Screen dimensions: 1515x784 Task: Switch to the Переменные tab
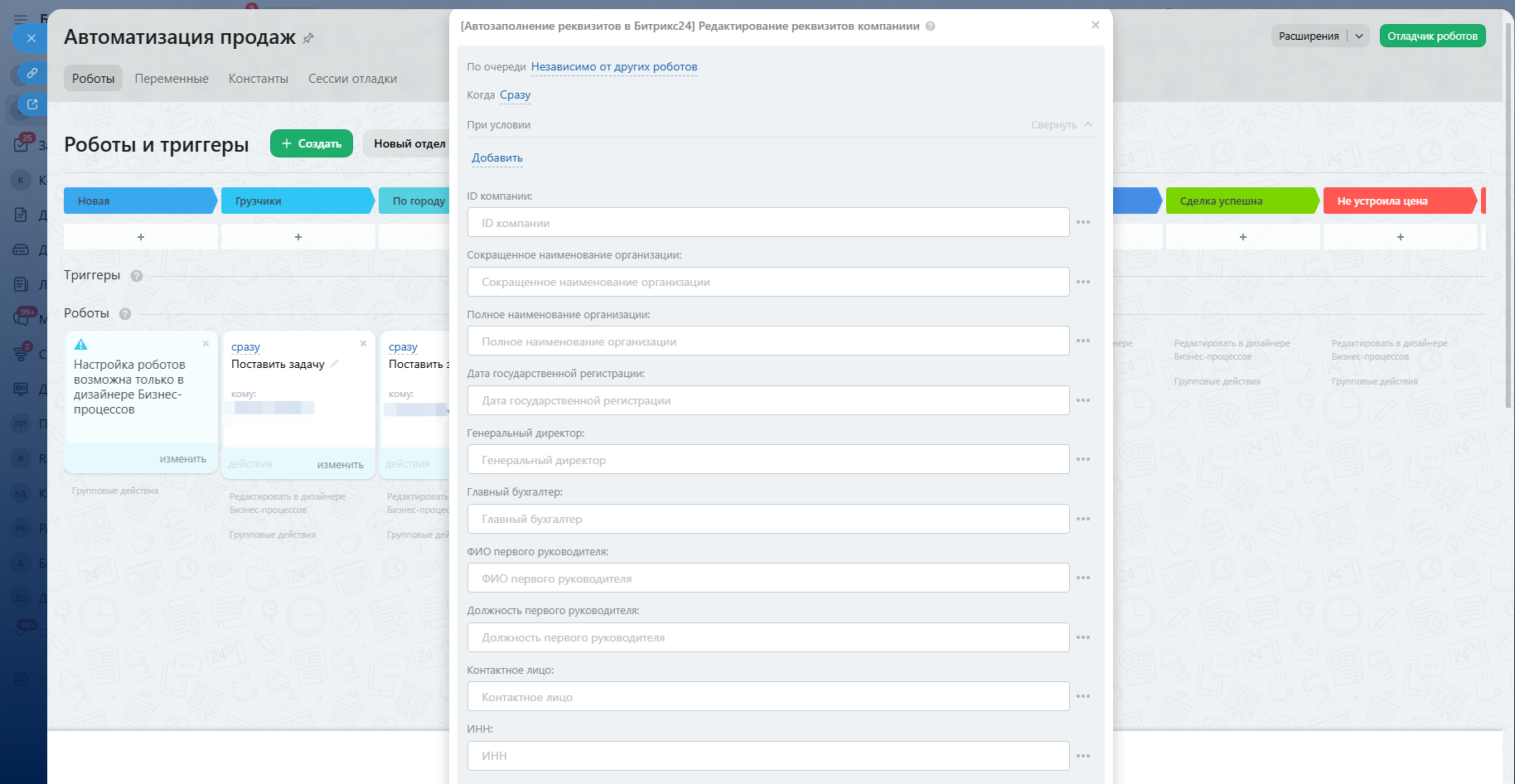tap(172, 79)
